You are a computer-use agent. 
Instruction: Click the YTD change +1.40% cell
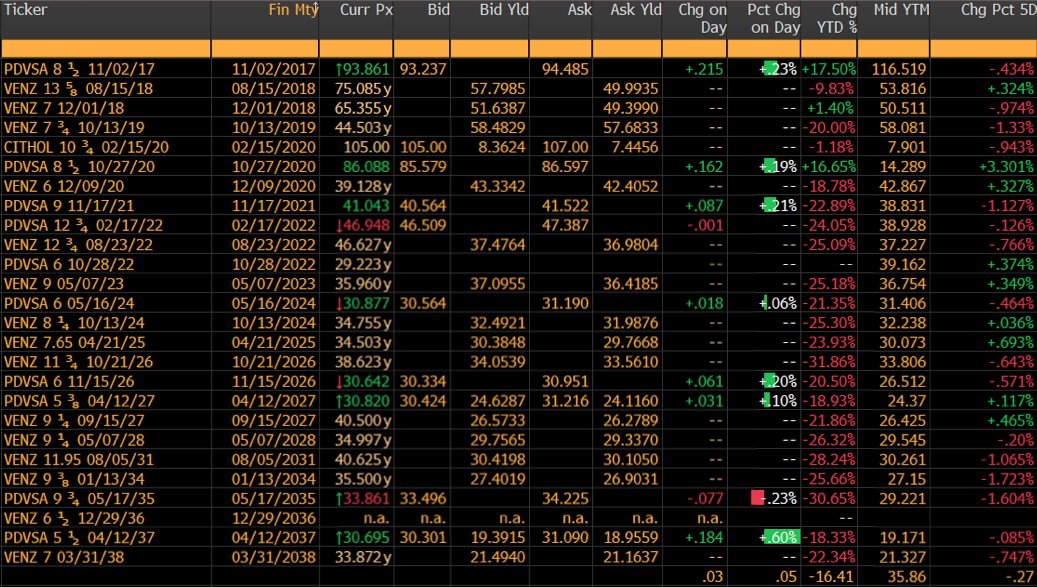(831, 108)
